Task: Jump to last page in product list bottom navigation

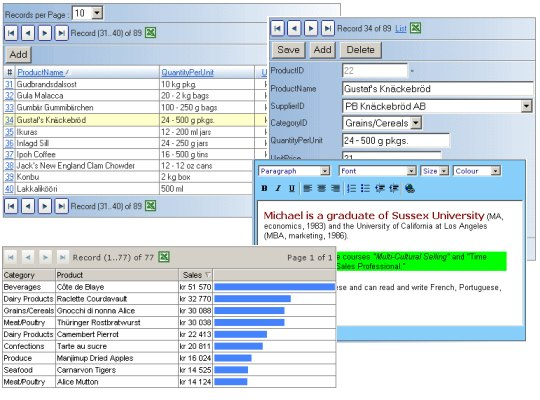Action: click(x=62, y=206)
